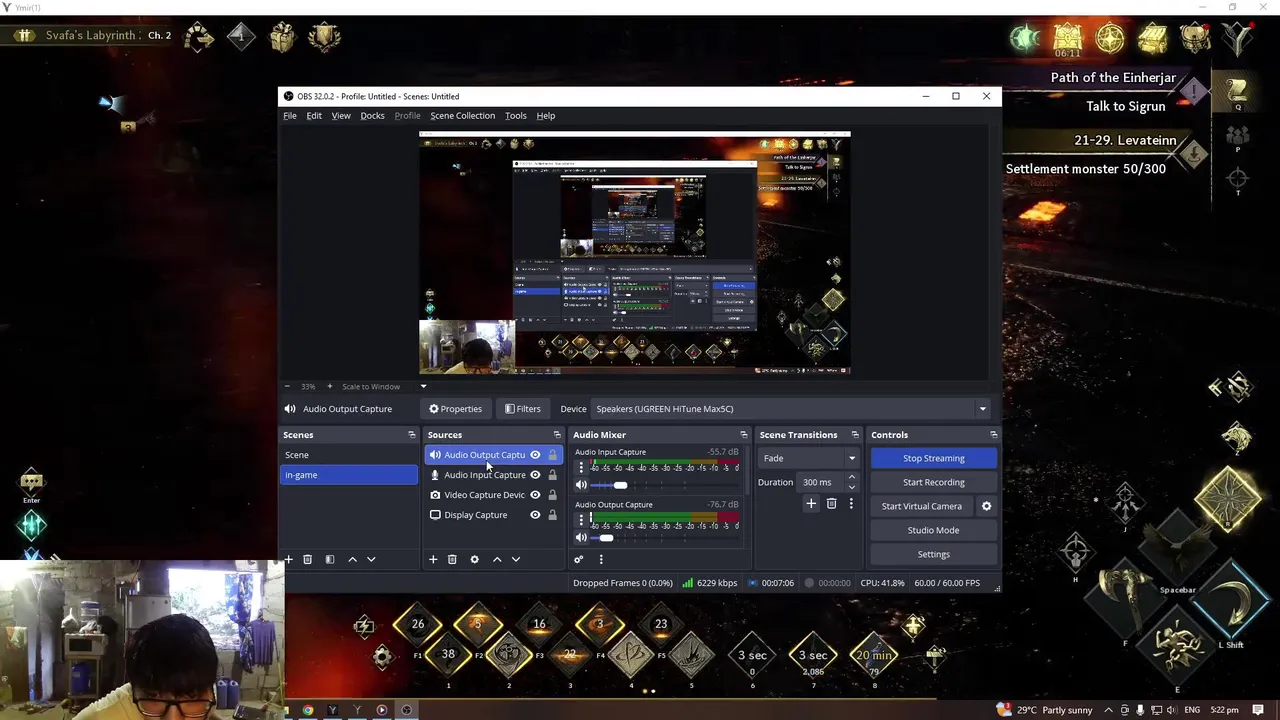Zoom in the preview with plus icon
The image size is (1280, 720).
329,386
